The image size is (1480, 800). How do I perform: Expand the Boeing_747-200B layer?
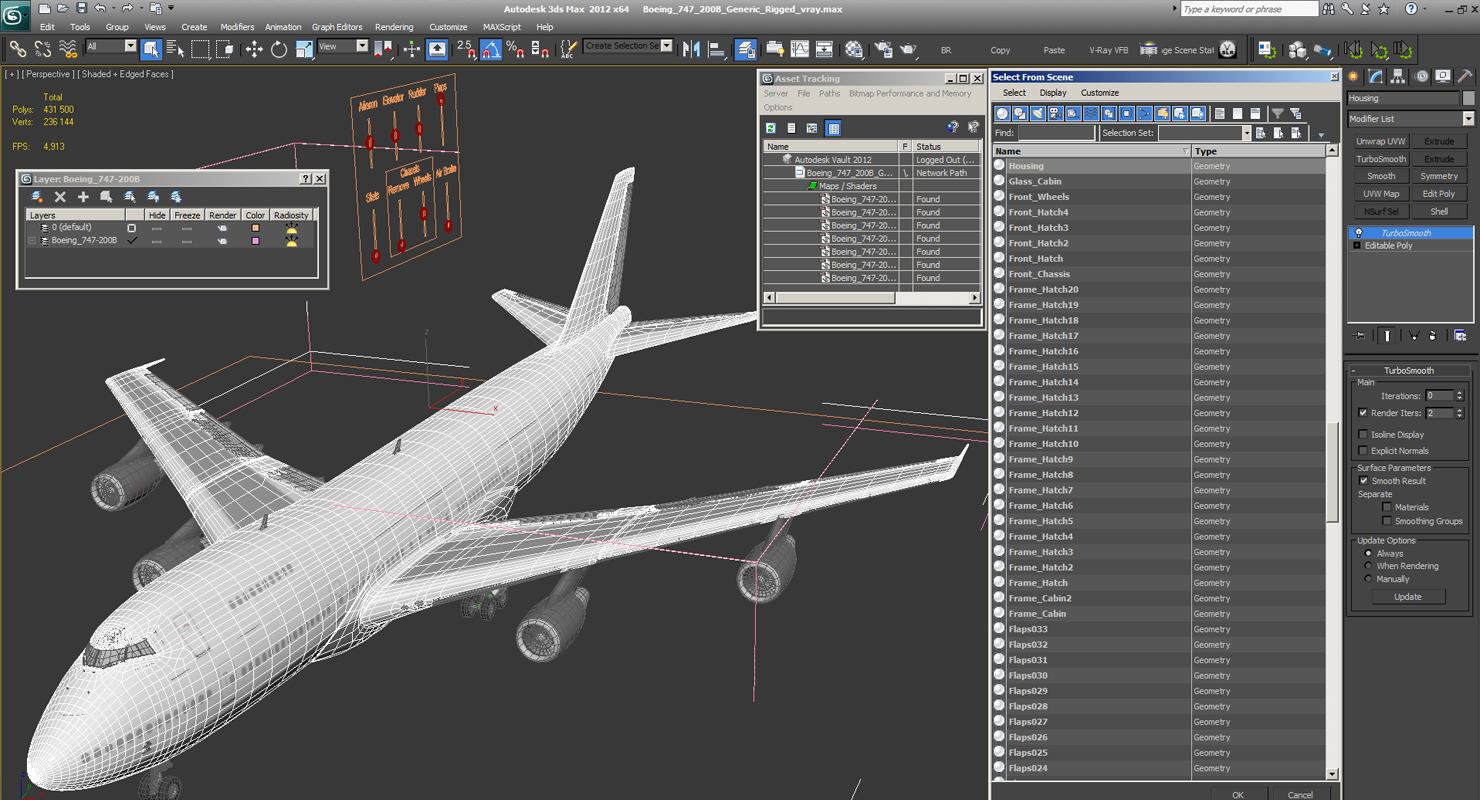click(32, 240)
